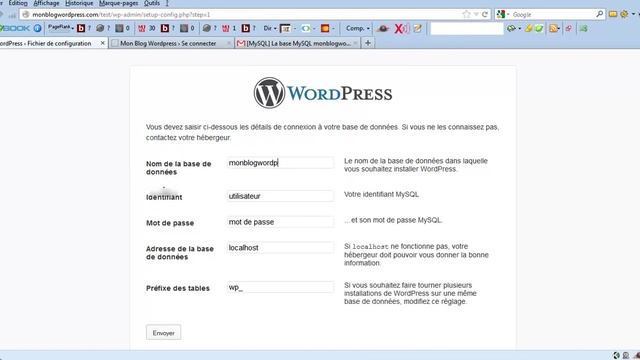This screenshot has height=360, width=640.
Task: Click the grey badge status bar icon
Action: pos(626,355)
